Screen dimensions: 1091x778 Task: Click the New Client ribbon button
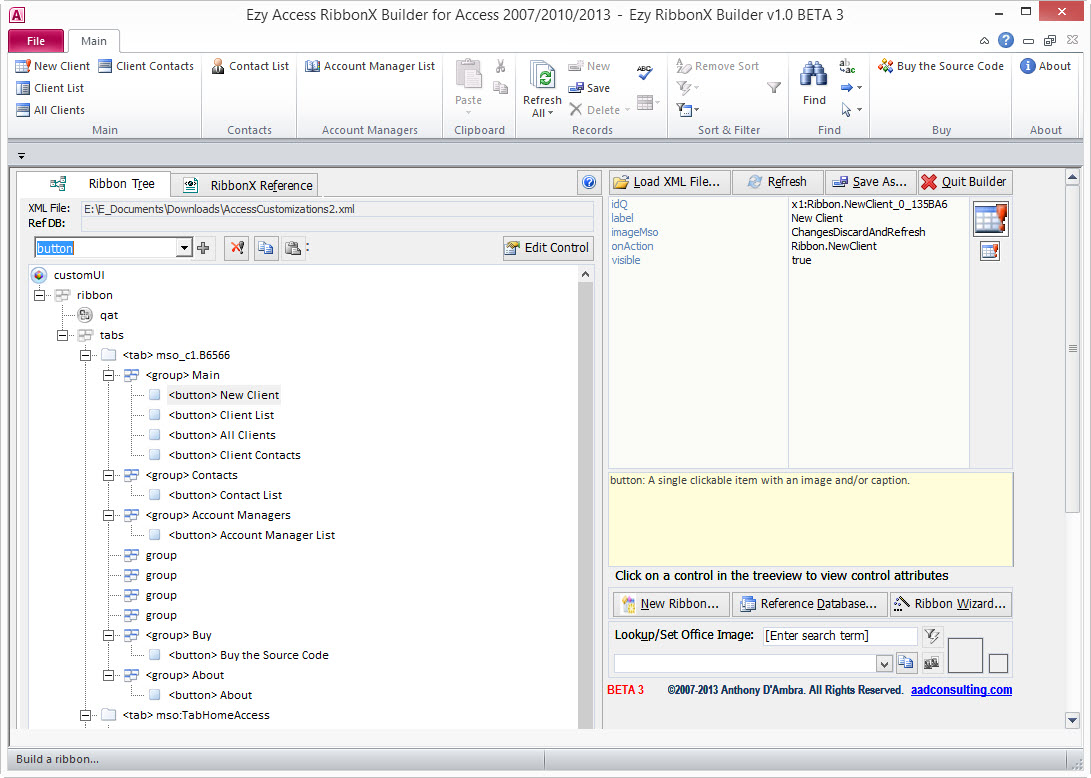click(53, 66)
